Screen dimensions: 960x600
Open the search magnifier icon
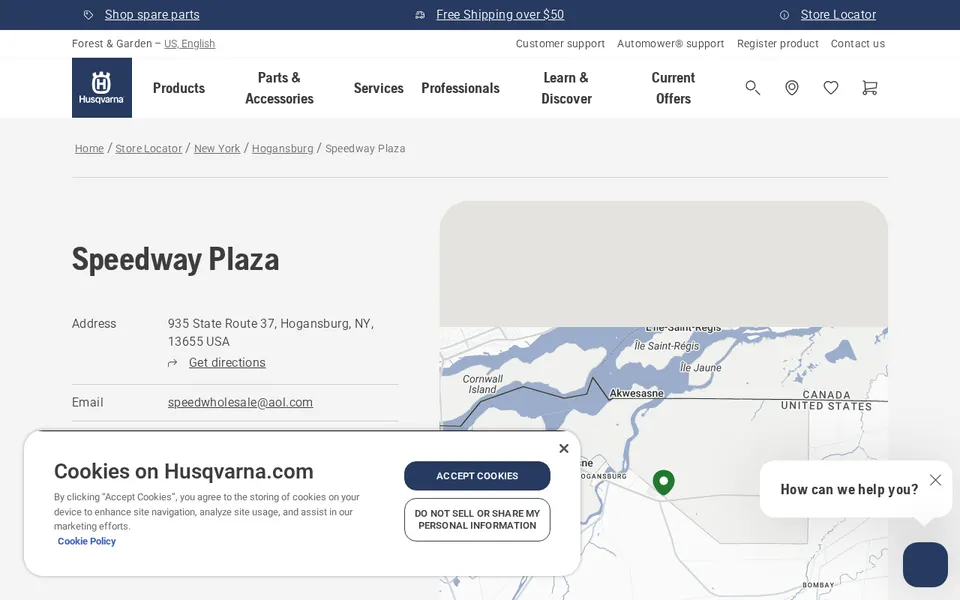752,88
